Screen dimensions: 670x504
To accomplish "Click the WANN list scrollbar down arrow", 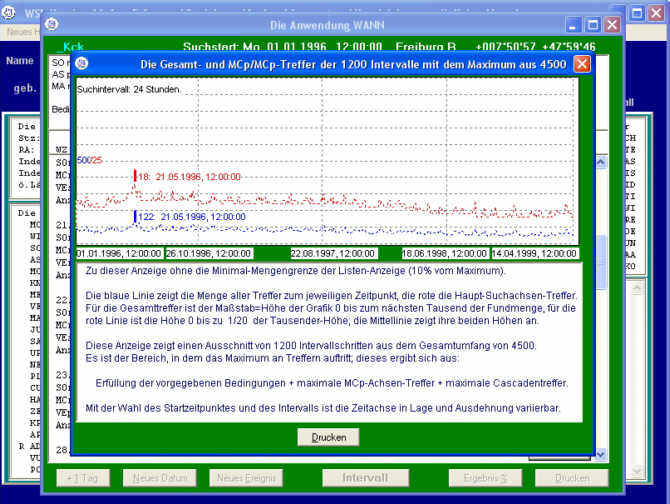I will pyautogui.click(x=601, y=454).
